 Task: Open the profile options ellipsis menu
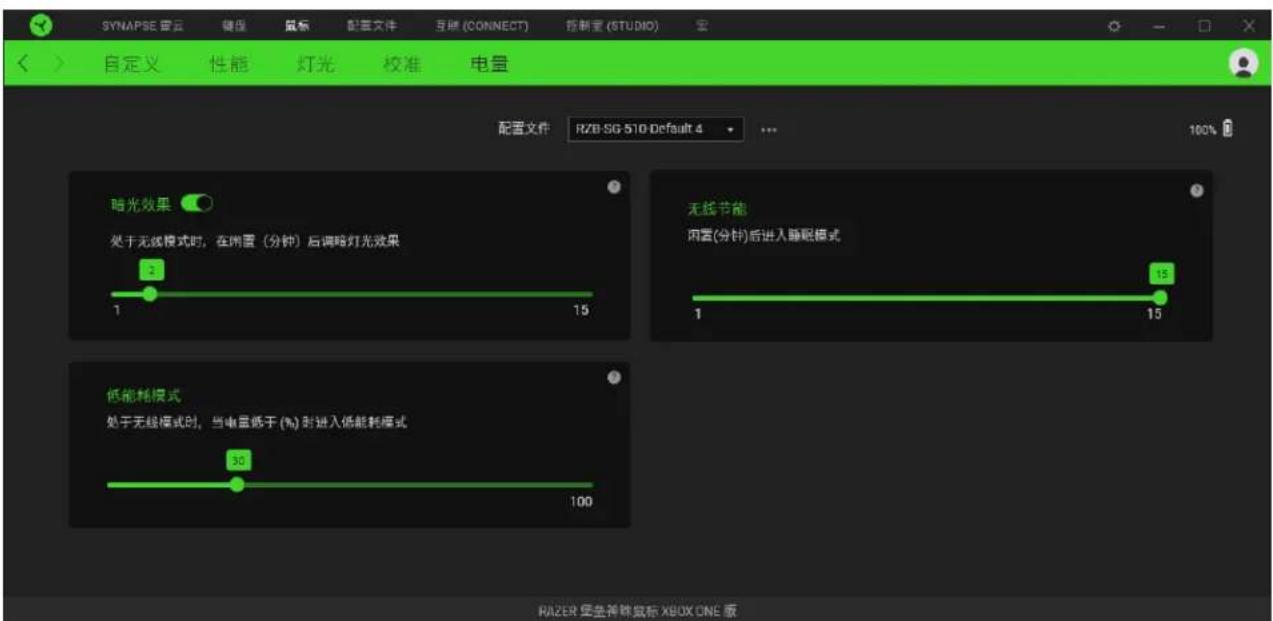pos(769,130)
